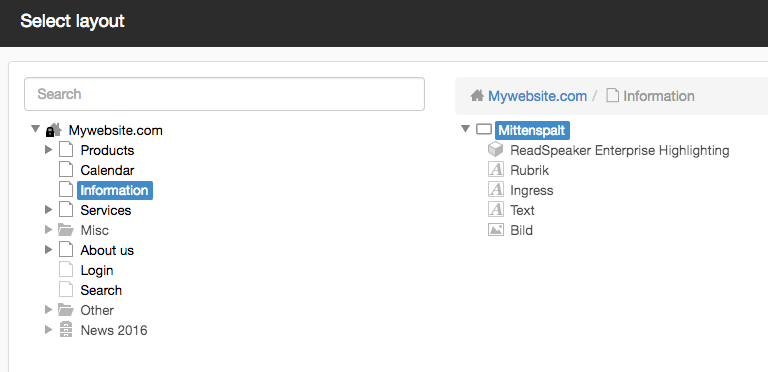This screenshot has width=768, height=372.
Task: Click the Calendar page icon
Action: tap(66, 170)
